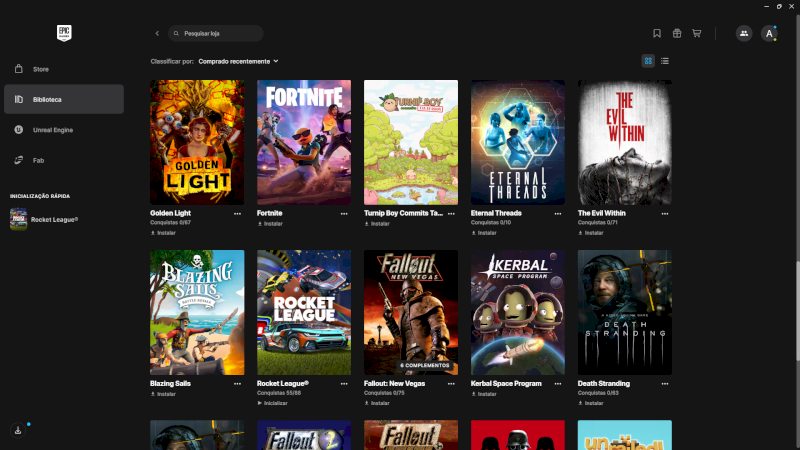The width and height of the screenshot is (800, 450).
Task: Open Store in the sidebar
Action: tap(64, 69)
